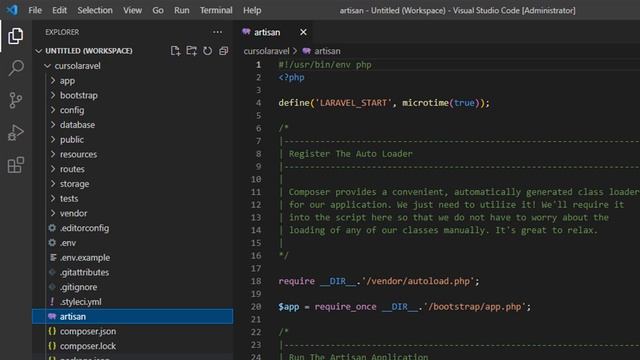The image size is (640, 360).
Task: Select the artisan file in Explorer
Action: (133, 316)
